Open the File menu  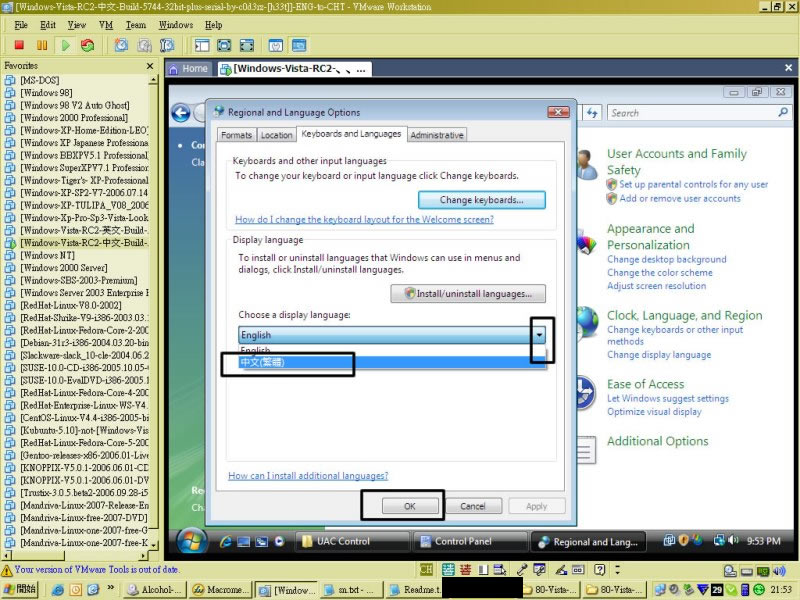[x=21, y=25]
